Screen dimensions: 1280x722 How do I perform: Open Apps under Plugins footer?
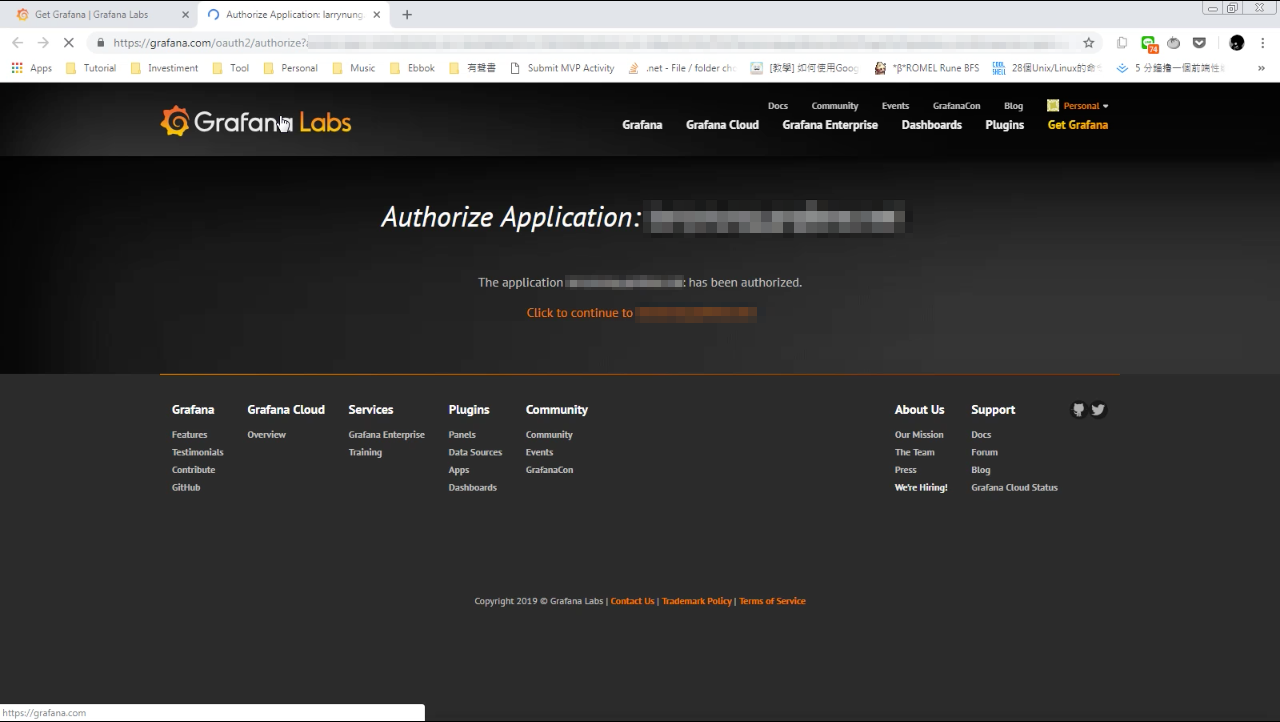[459, 470]
